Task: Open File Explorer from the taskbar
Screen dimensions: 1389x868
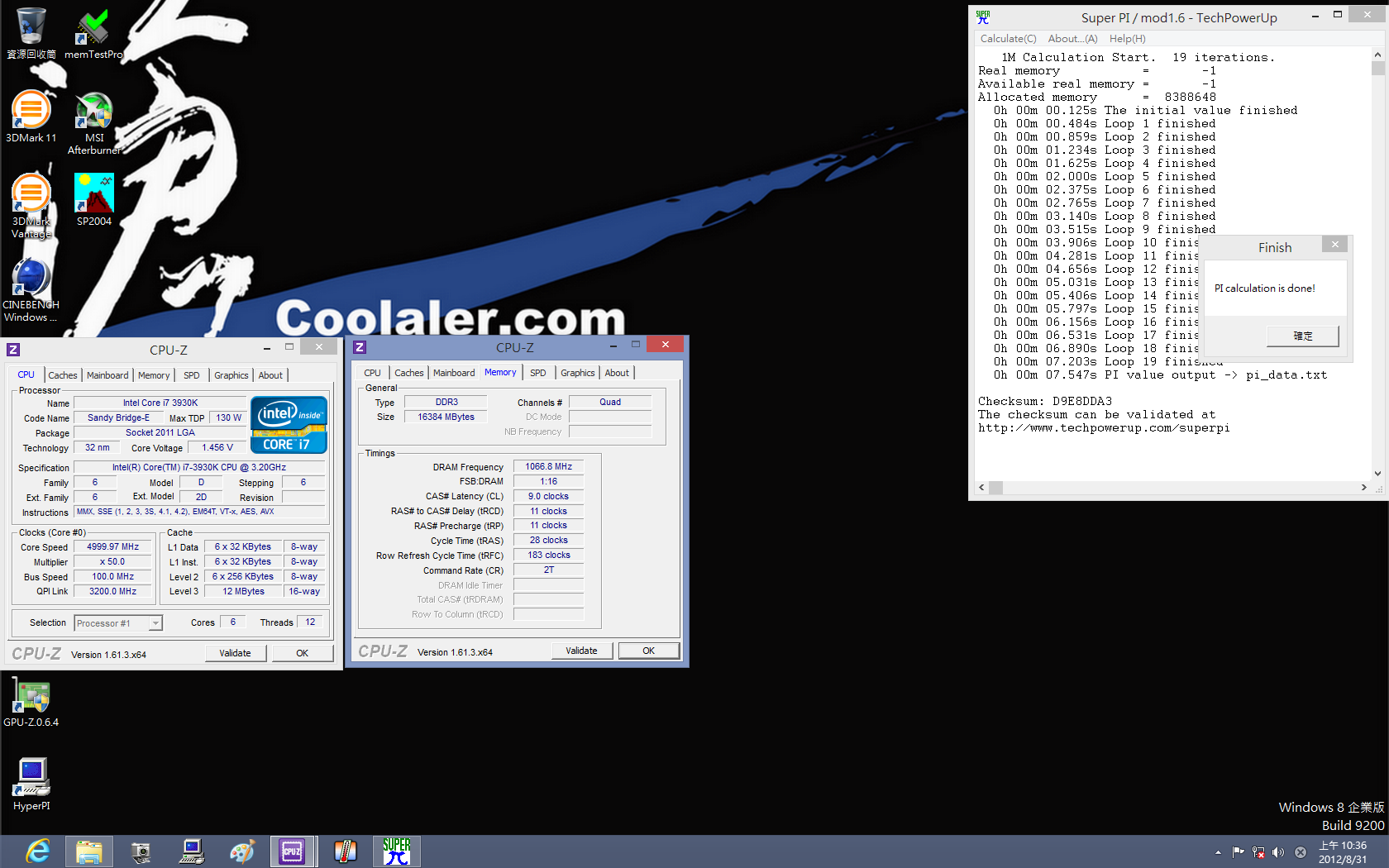Action: [x=89, y=851]
